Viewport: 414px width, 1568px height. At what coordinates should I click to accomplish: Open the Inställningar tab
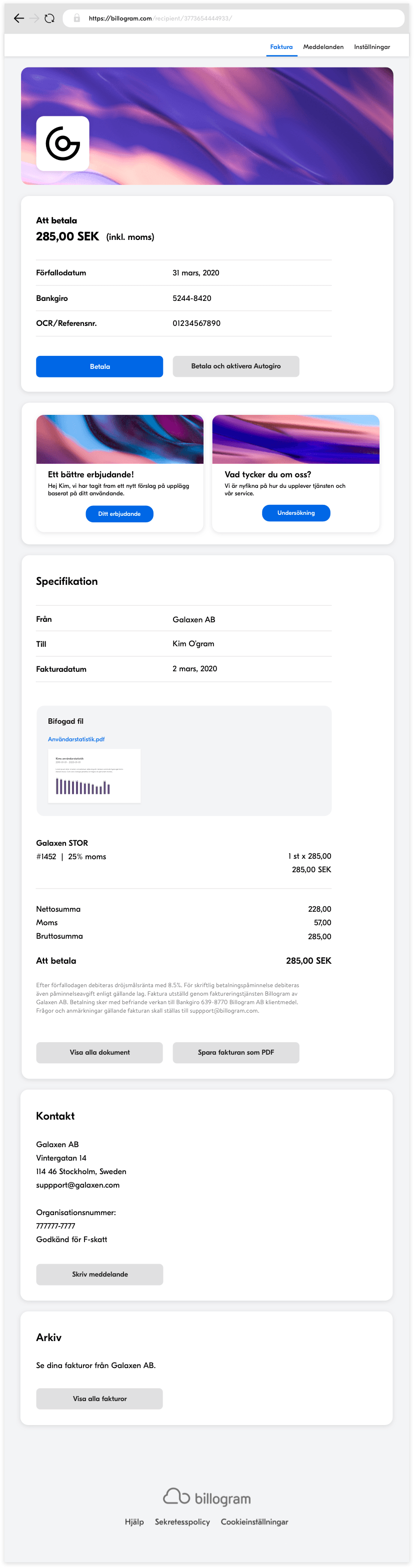click(x=372, y=47)
